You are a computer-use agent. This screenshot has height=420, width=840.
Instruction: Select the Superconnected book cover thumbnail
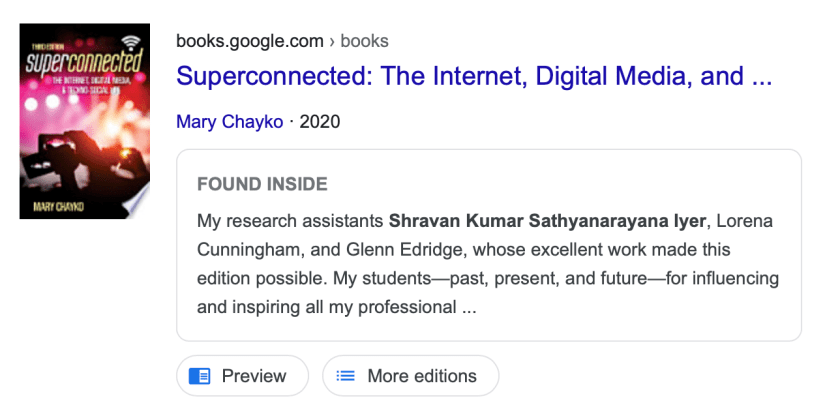point(84,121)
